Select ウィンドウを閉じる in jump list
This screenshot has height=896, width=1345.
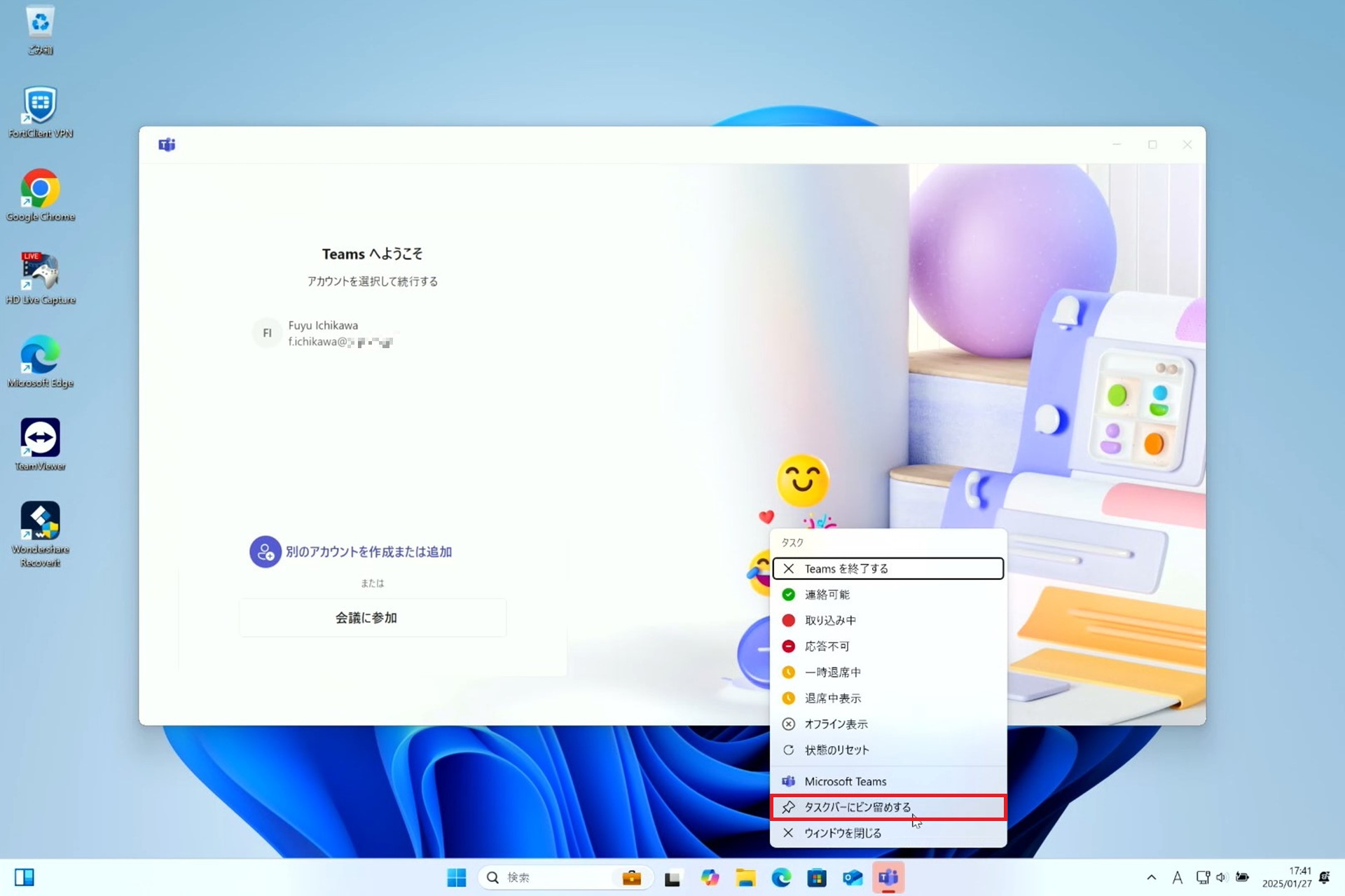tap(888, 833)
